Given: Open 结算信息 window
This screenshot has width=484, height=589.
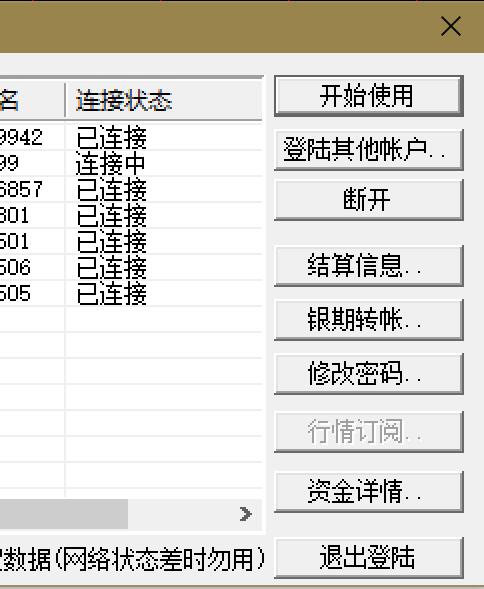Looking at the screenshot, I should point(369,266).
